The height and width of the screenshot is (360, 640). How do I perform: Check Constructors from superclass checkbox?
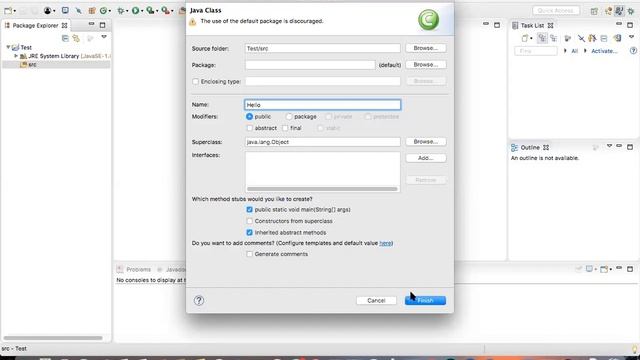pyautogui.click(x=249, y=221)
